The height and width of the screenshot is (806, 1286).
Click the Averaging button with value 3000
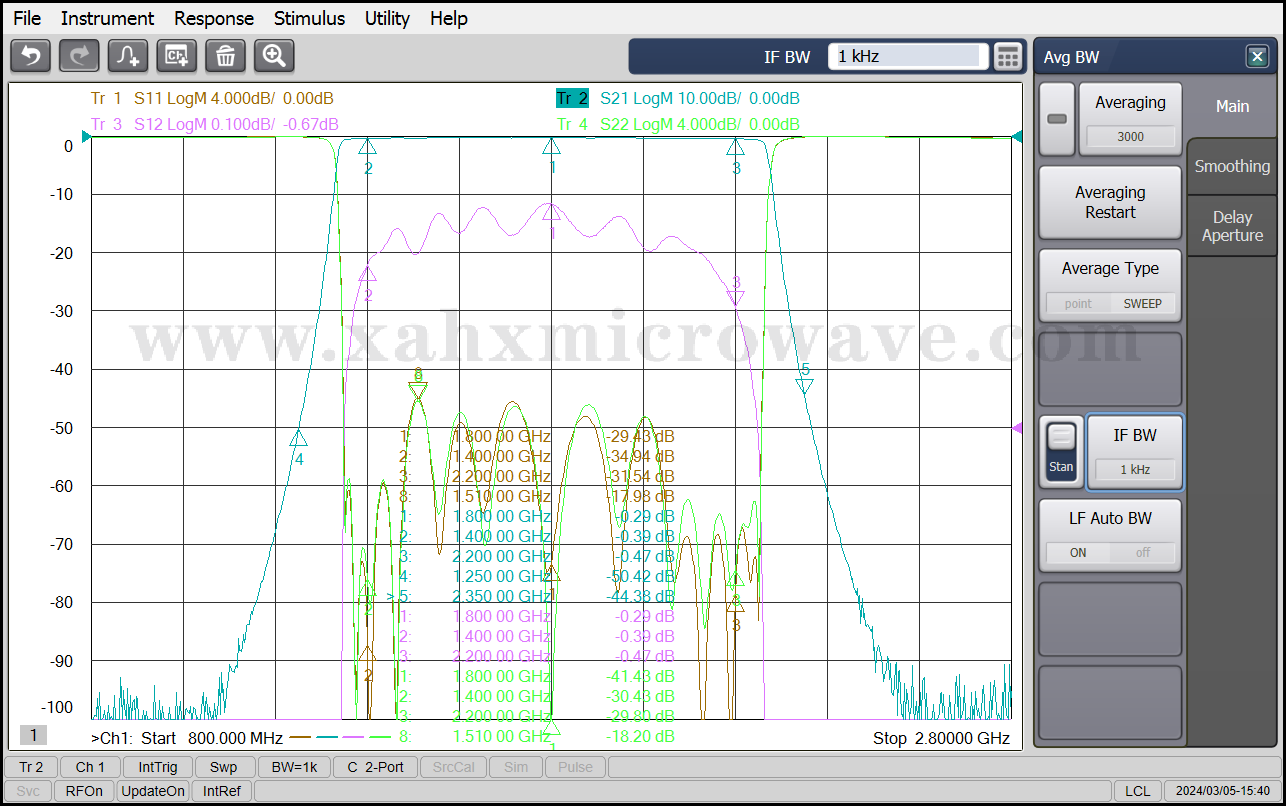1130,118
